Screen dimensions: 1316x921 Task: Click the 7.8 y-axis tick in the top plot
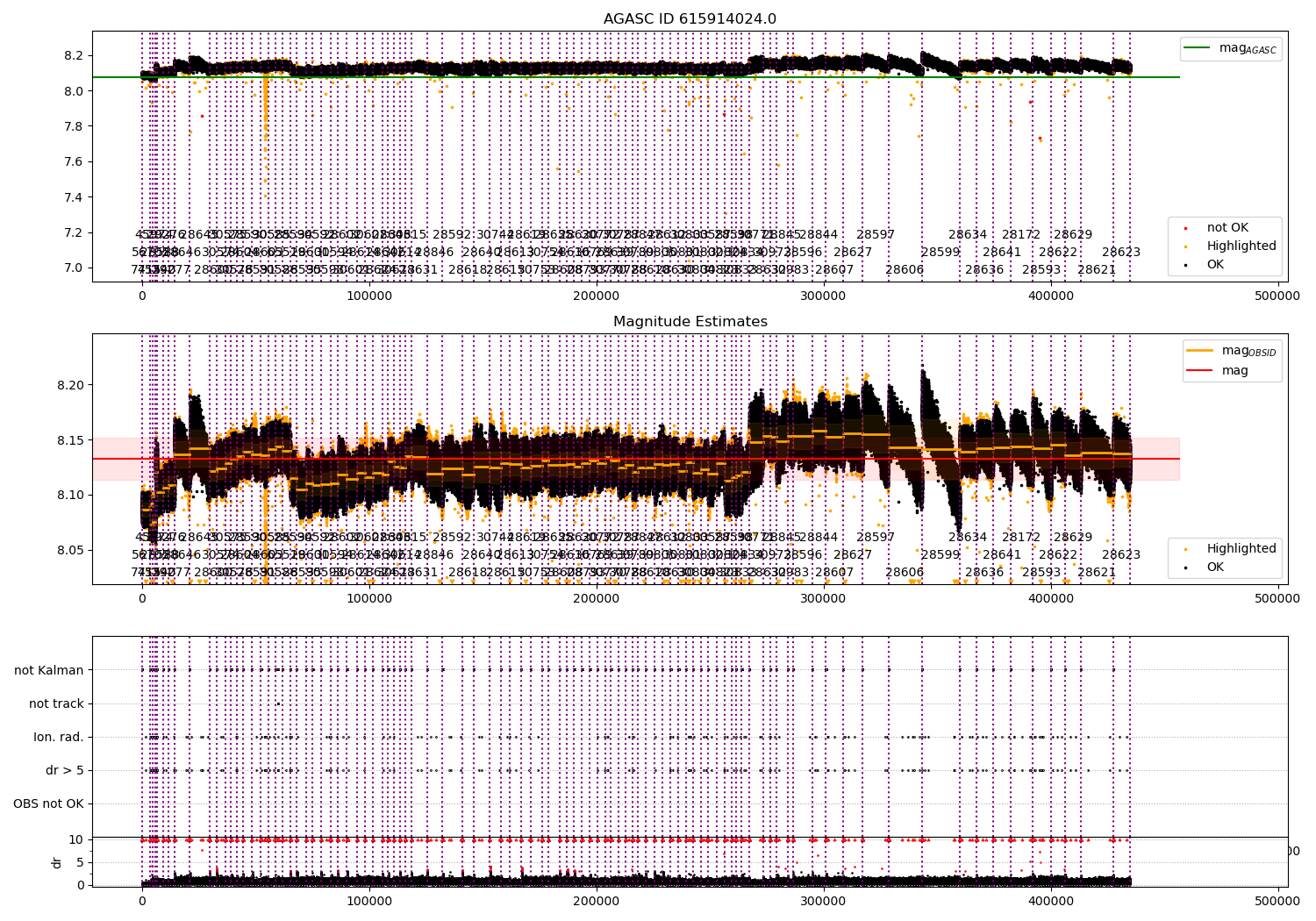coord(74,127)
